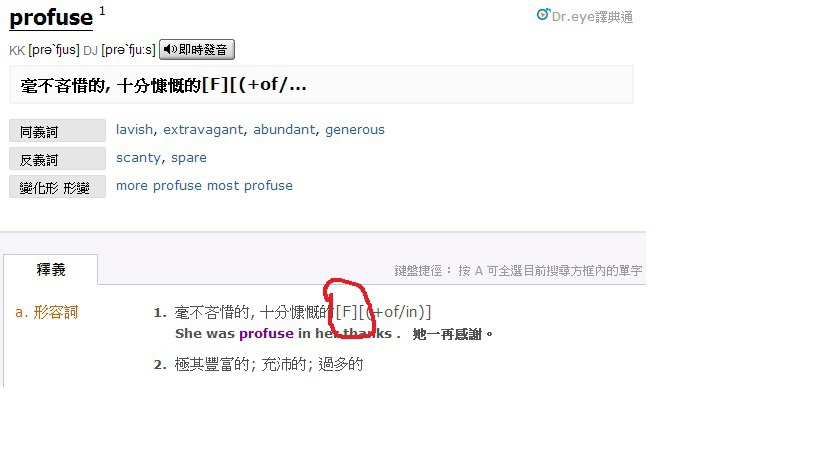The image size is (819, 460).
Task: Click the 即時發音 pronunciation speaker button
Action: [197, 50]
